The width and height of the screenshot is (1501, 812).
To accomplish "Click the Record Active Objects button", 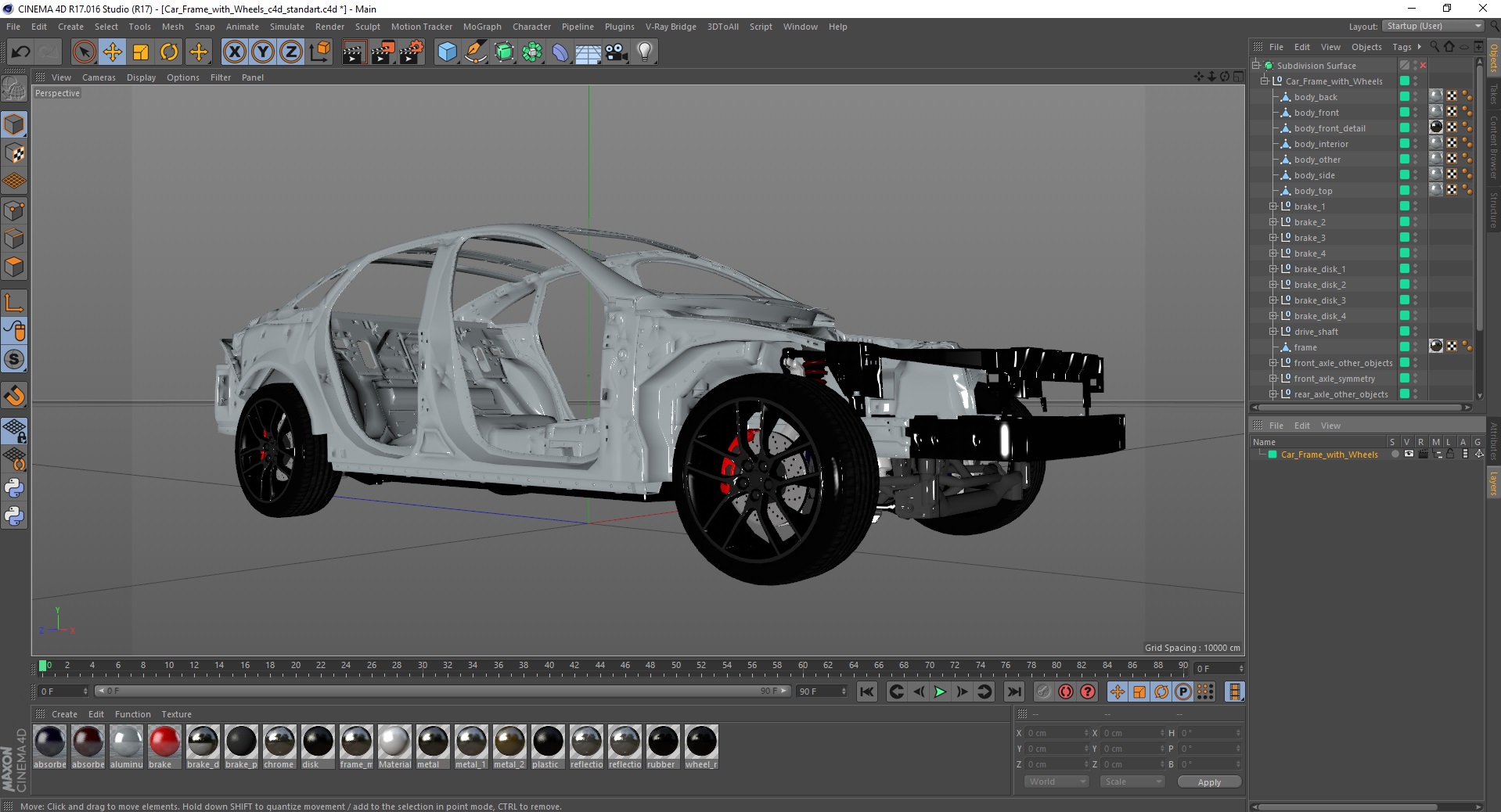I will click(1043, 692).
